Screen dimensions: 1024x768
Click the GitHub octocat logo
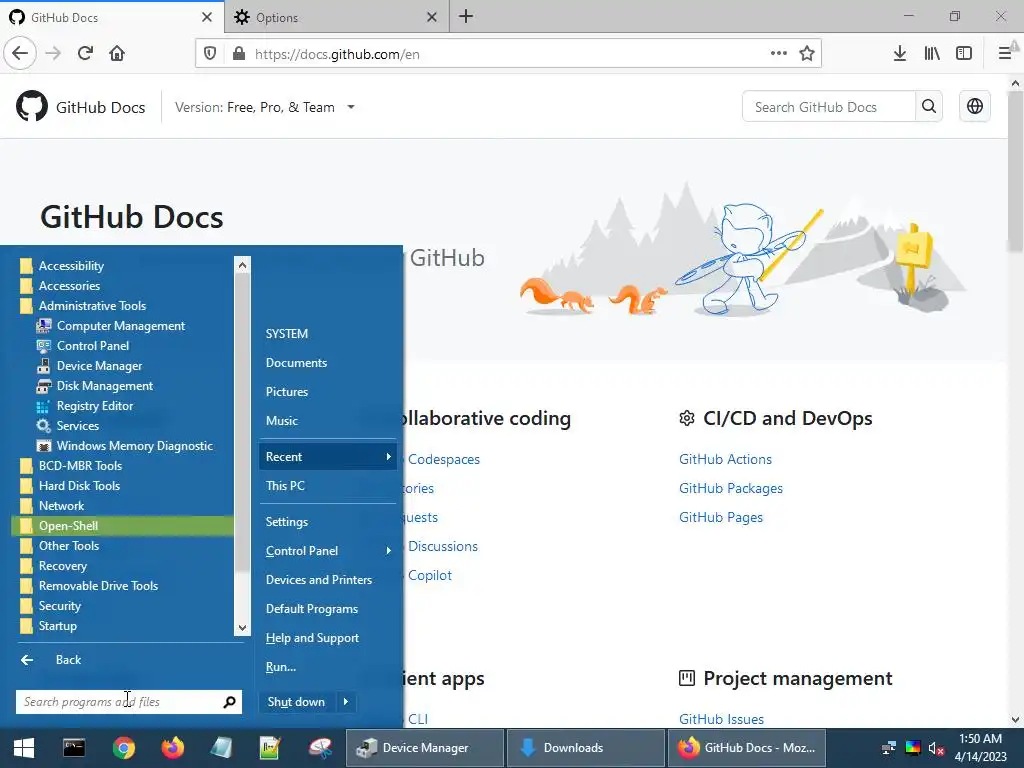click(31, 106)
